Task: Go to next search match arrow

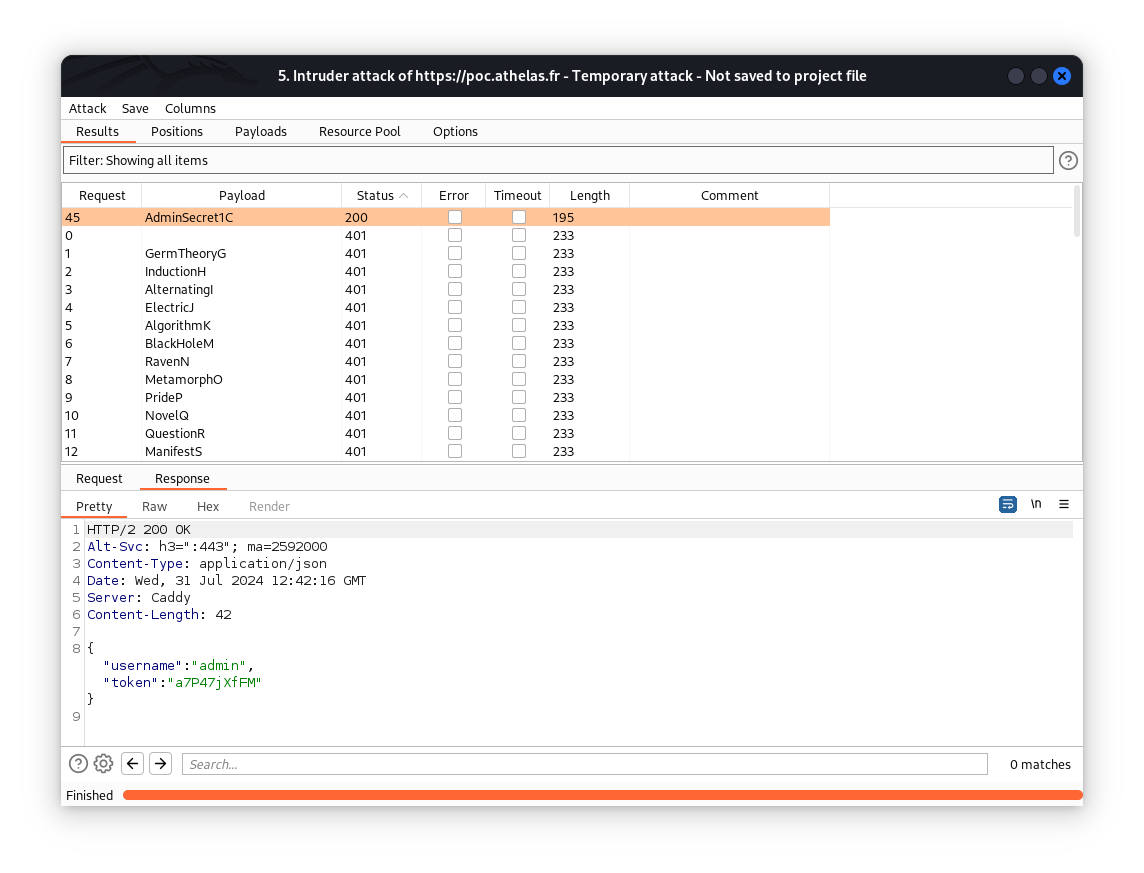Action: [x=160, y=764]
